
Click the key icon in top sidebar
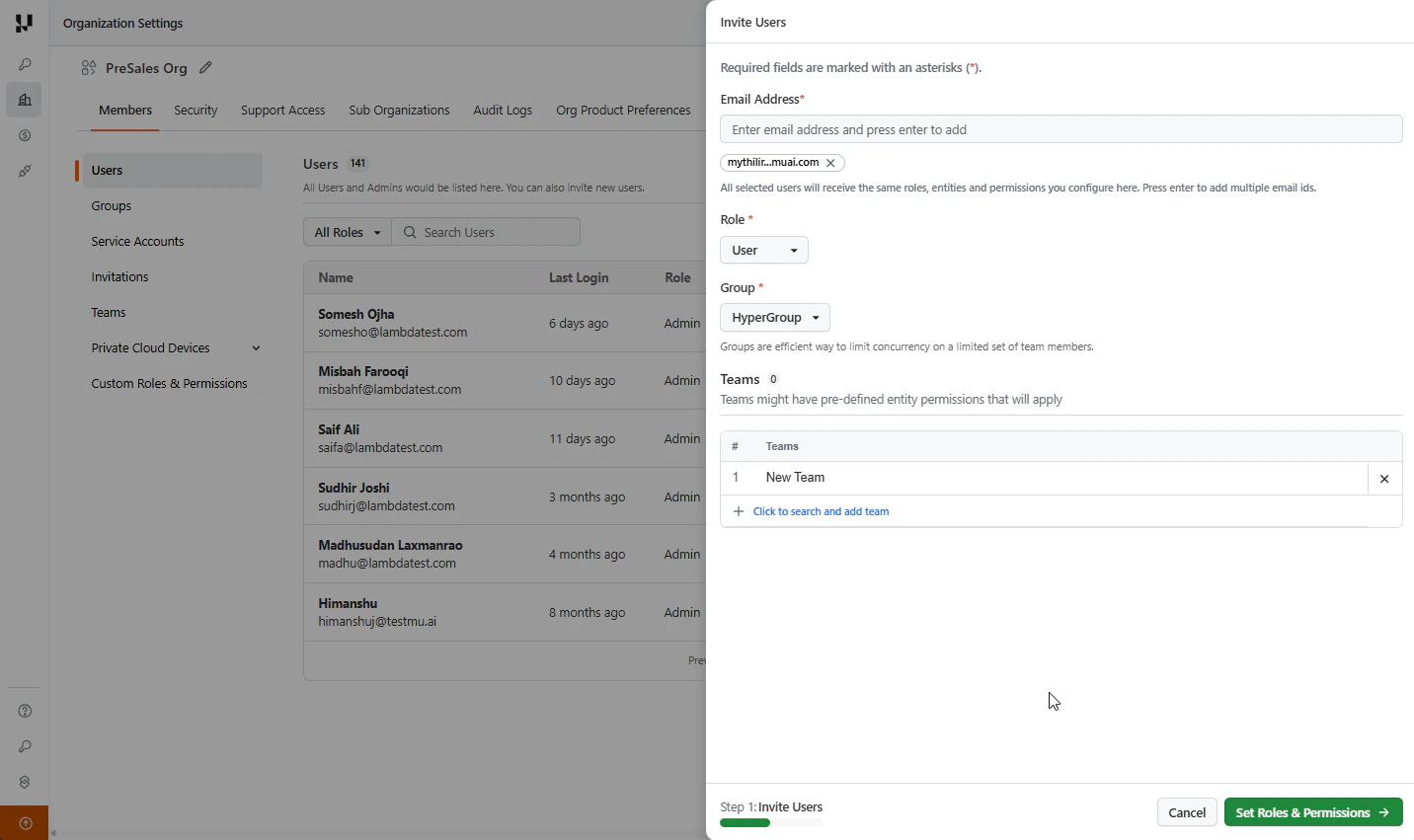[25, 64]
